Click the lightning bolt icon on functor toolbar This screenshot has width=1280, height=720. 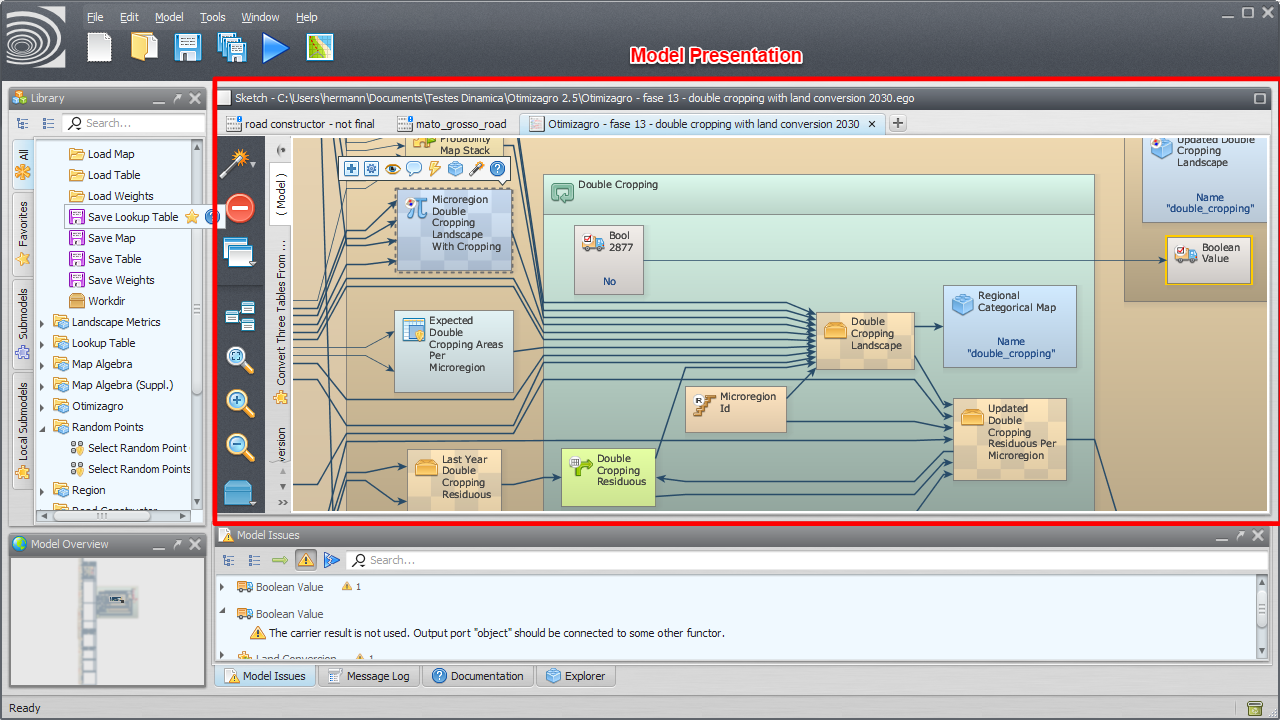tap(435, 169)
